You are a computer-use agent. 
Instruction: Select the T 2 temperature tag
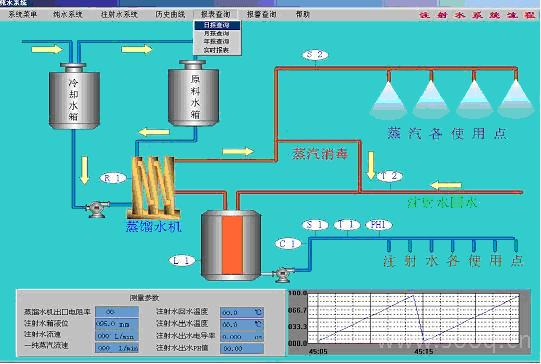389,176
